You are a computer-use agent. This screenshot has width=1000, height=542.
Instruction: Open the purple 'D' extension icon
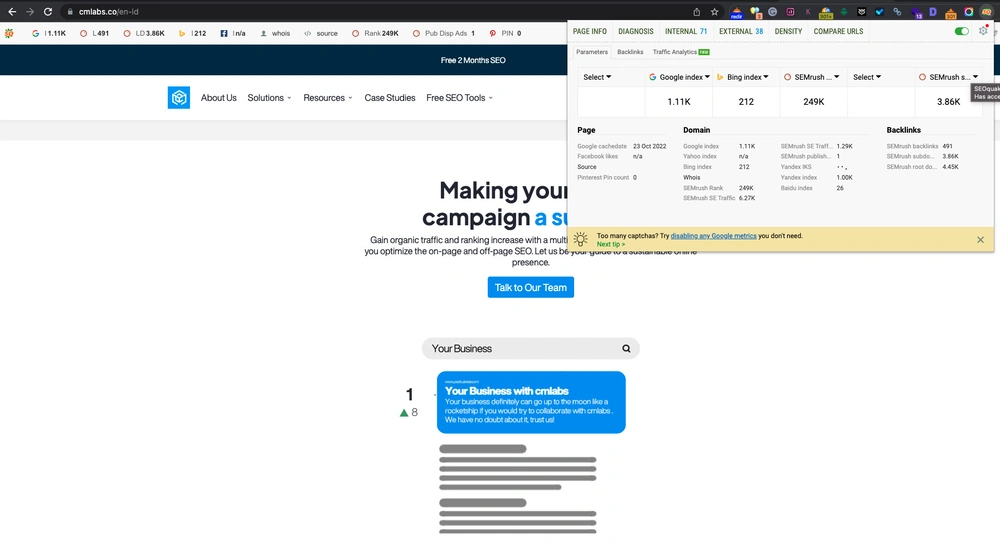[933, 11]
